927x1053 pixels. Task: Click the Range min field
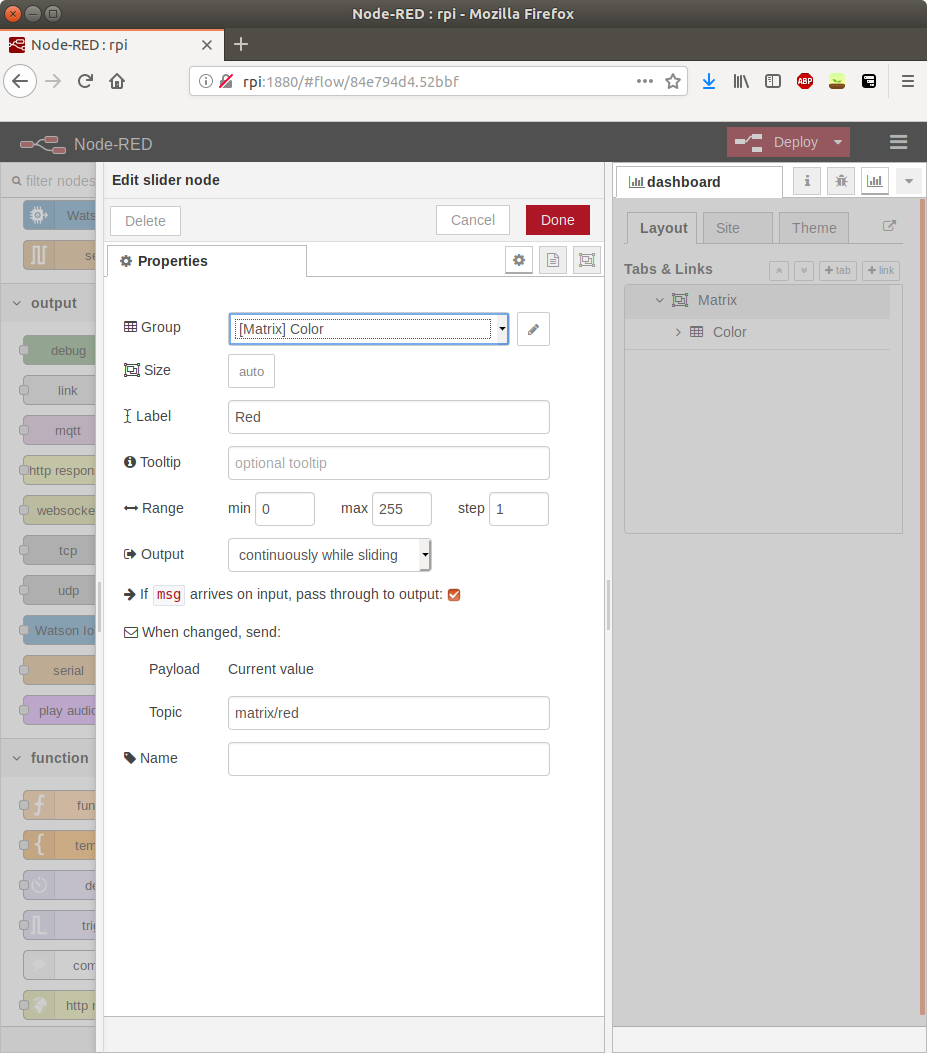point(285,509)
